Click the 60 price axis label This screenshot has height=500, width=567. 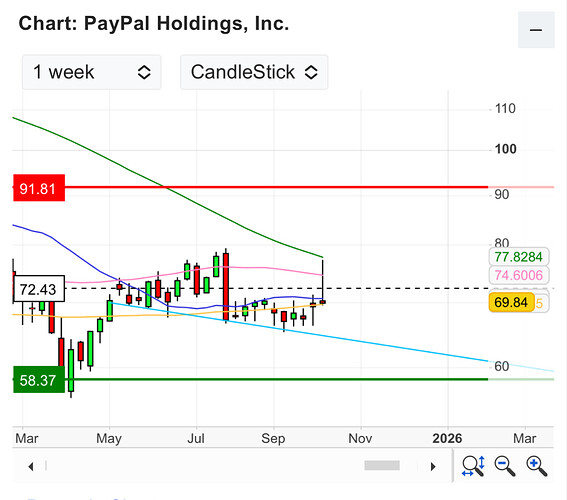(x=502, y=366)
